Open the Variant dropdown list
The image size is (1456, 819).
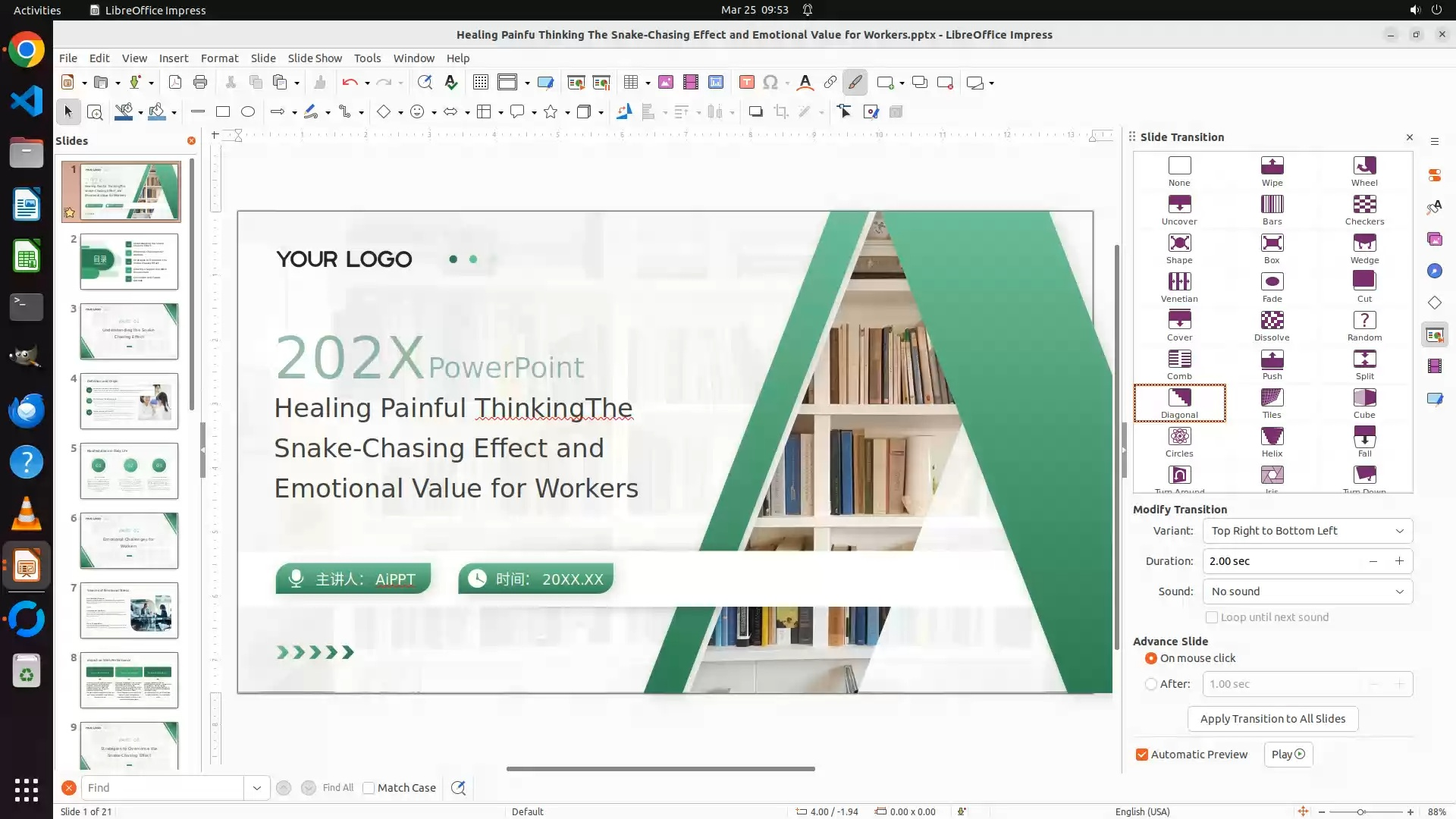pyautogui.click(x=1307, y=531)
